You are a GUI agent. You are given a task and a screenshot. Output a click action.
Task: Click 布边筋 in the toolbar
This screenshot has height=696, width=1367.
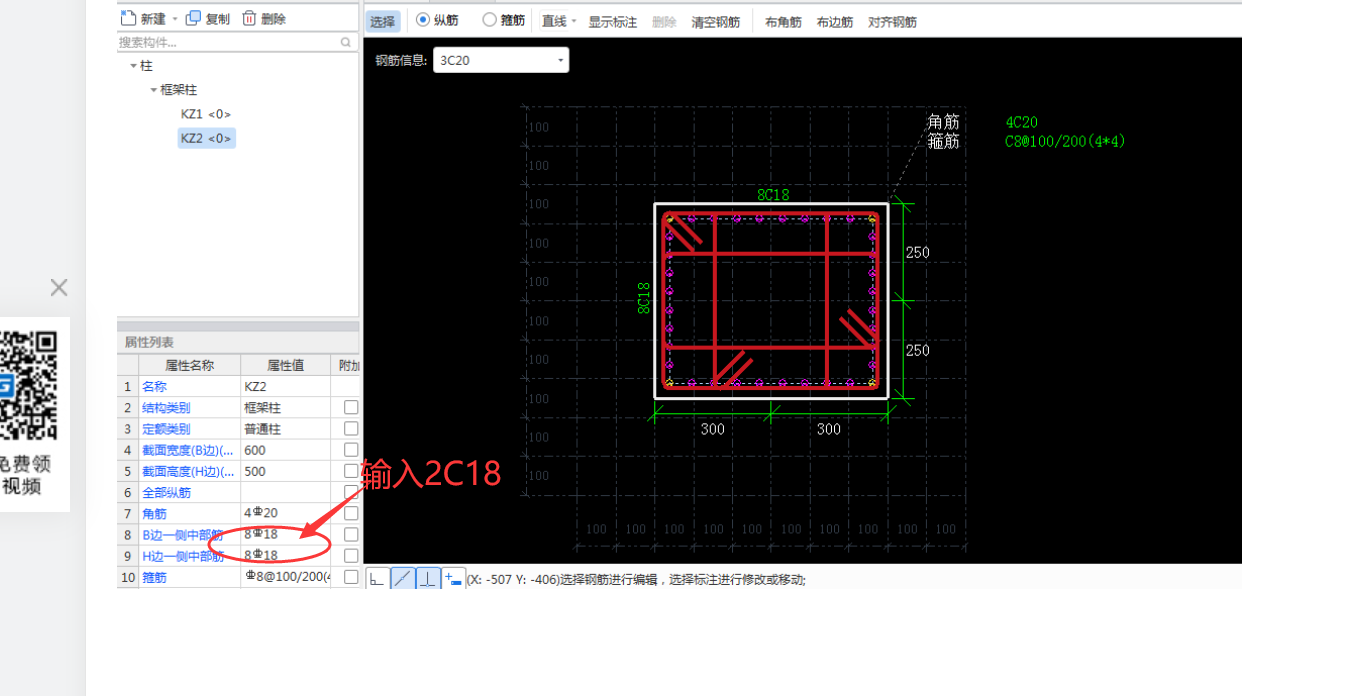pos(835,22)
